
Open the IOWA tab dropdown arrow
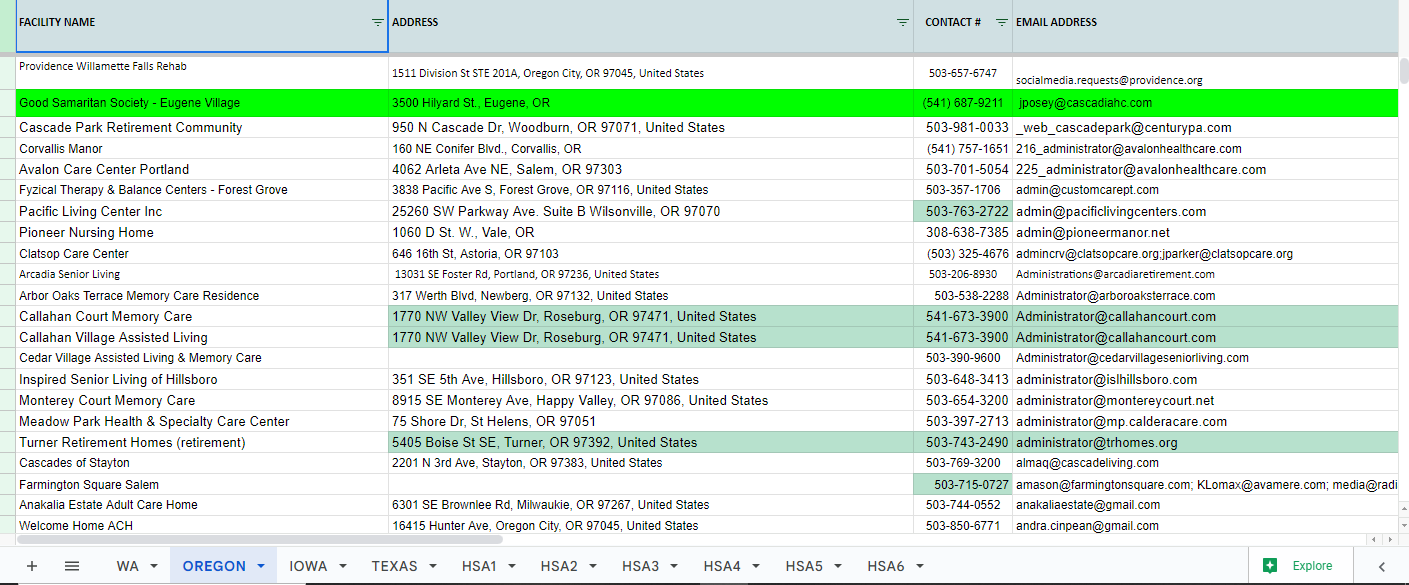point(343,566)
